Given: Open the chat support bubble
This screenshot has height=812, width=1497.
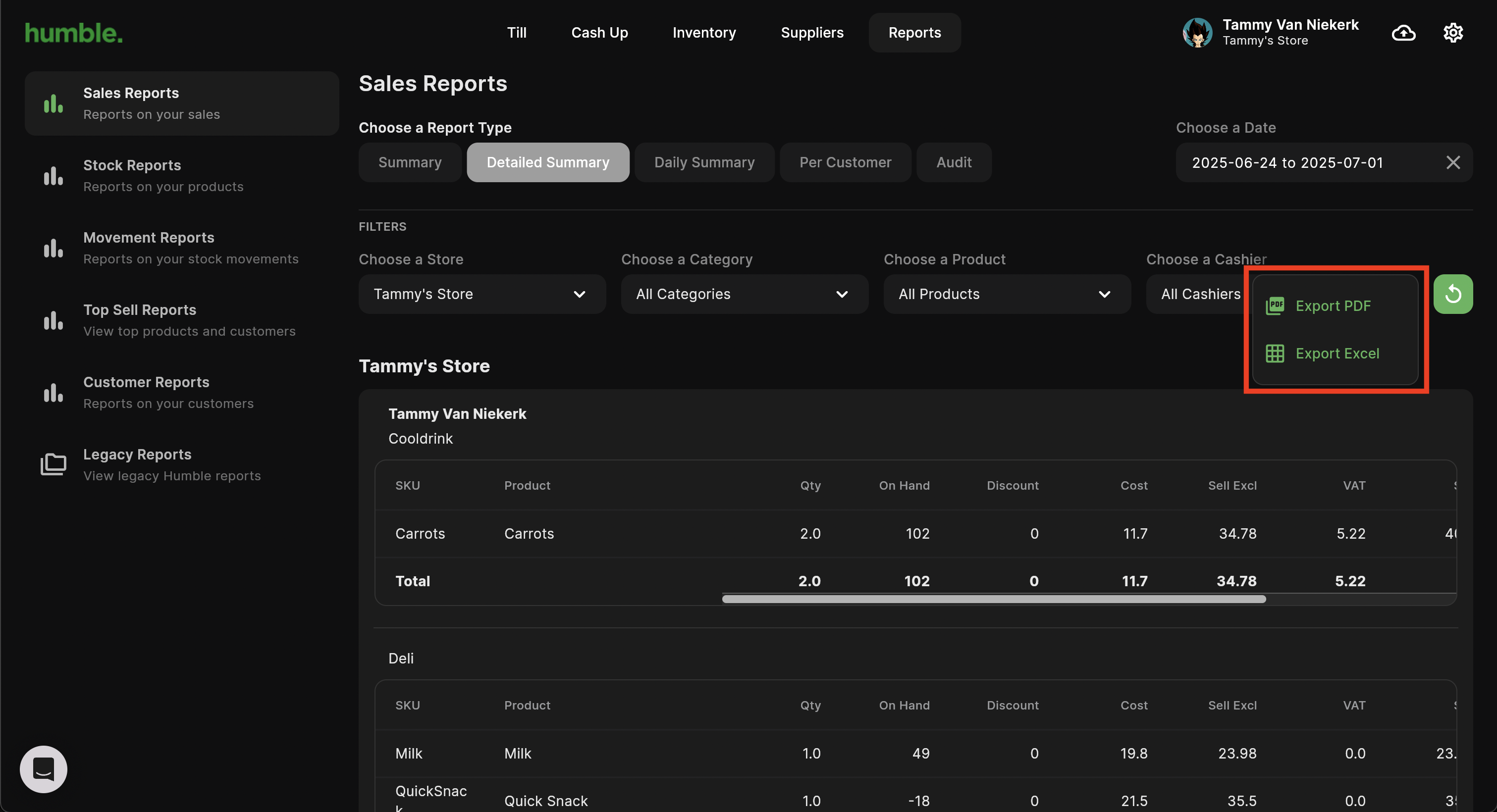Looking at the screenshot, I should click(44, 769).
